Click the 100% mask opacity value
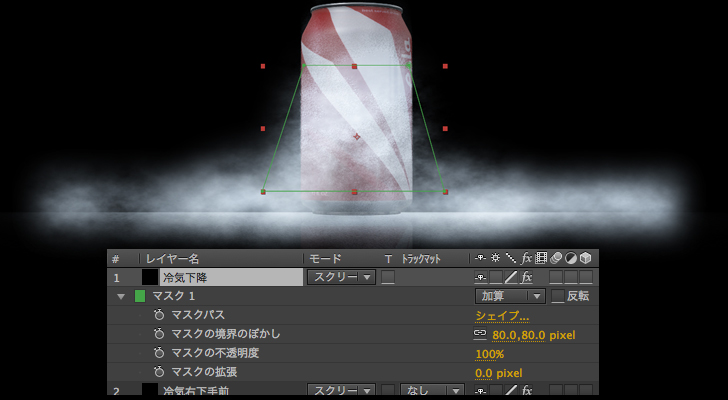Screen dimensions: 728x400 point(489,353)
